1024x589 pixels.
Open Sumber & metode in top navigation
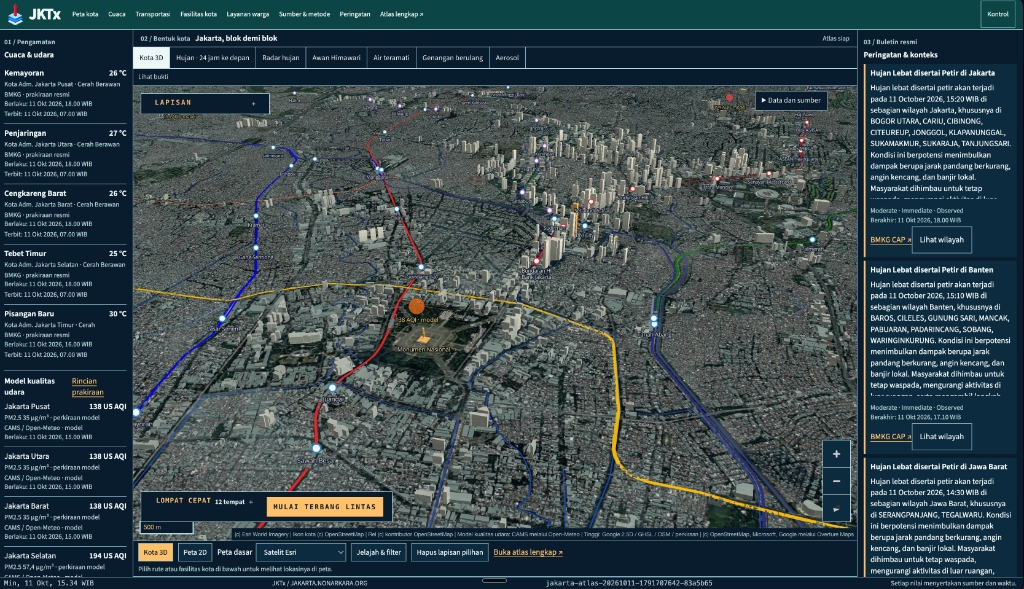(x=304, y=14)
